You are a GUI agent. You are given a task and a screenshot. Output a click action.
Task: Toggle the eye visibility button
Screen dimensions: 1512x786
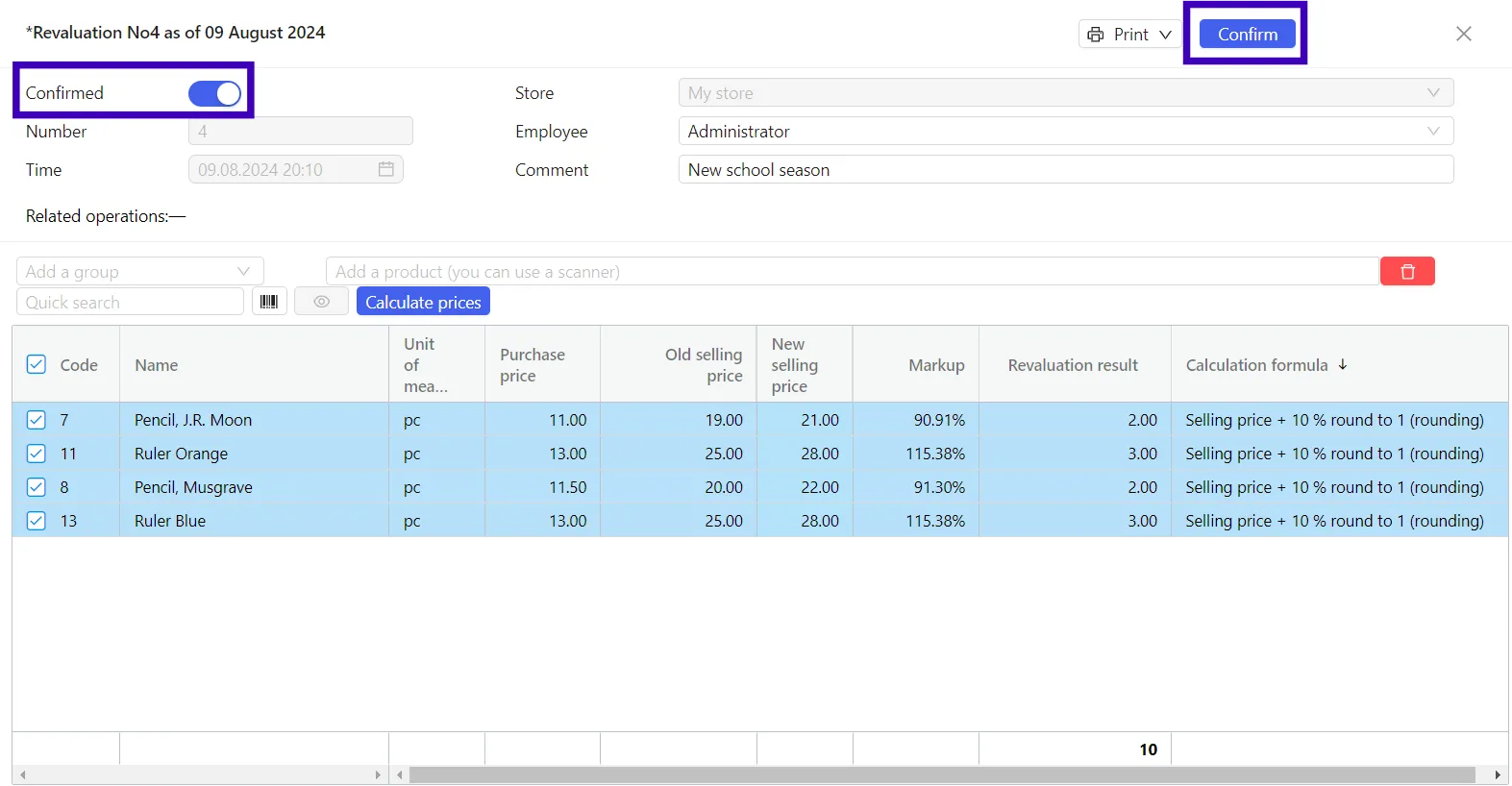click(321, 302)
